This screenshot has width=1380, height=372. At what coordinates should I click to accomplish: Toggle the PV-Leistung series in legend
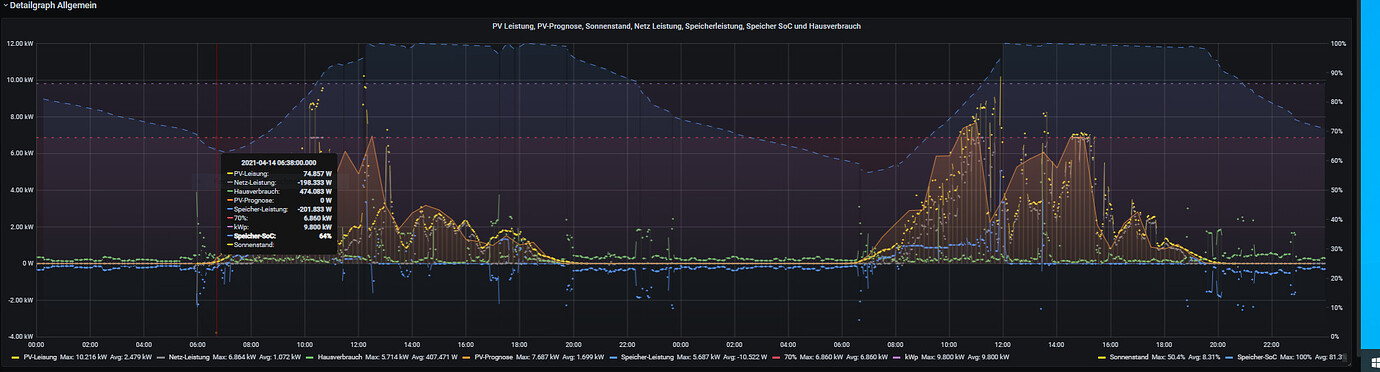click(x=40, y=357)
